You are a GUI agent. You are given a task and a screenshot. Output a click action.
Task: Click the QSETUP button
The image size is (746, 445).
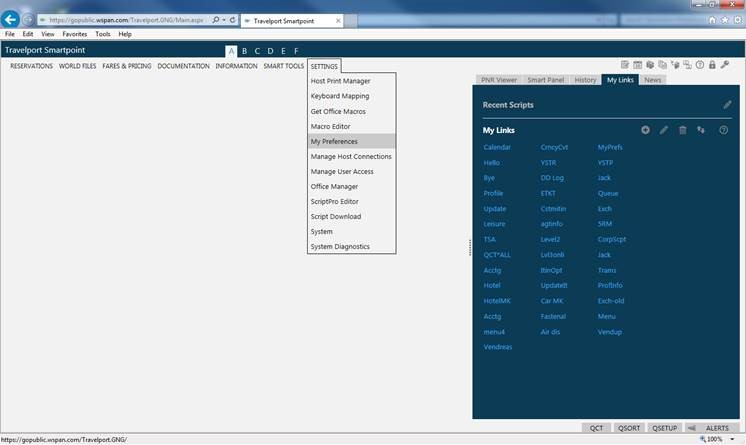click(664, 428)
